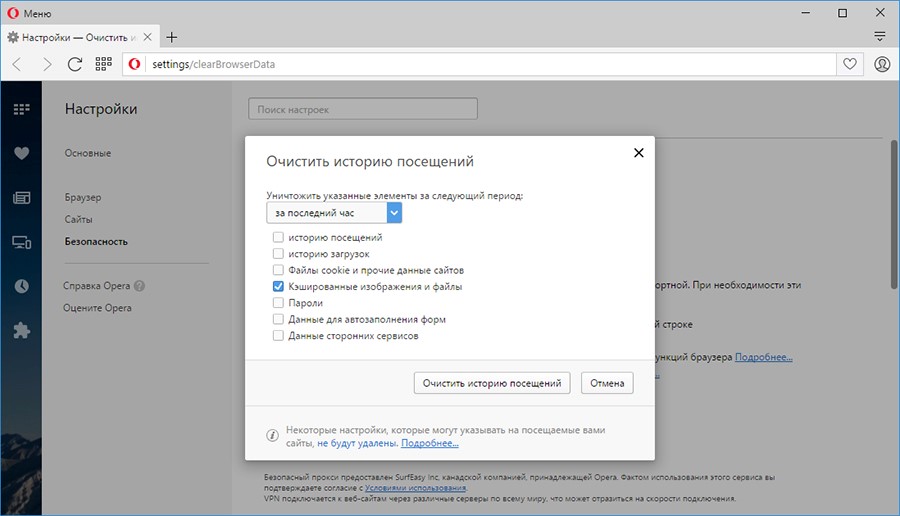The height and width of the screenshot is (516, 900).
Task: Open the synced devices sidebar icon
Action: click(21, 242)
